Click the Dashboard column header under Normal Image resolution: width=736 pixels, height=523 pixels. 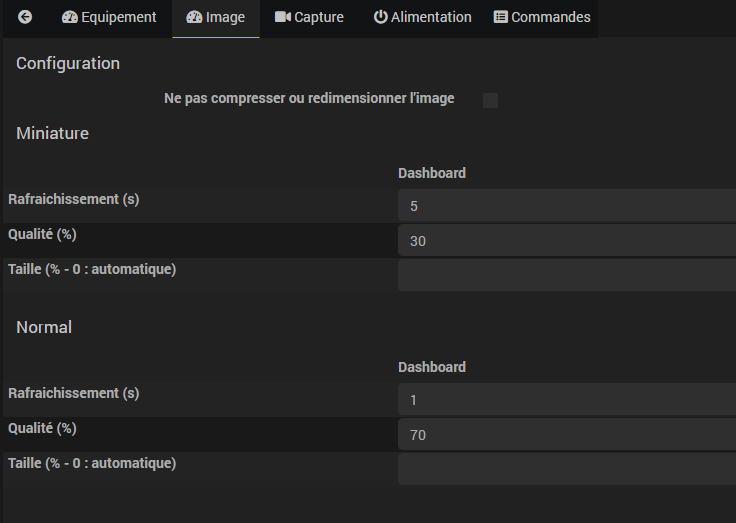[x=432, y=367]
